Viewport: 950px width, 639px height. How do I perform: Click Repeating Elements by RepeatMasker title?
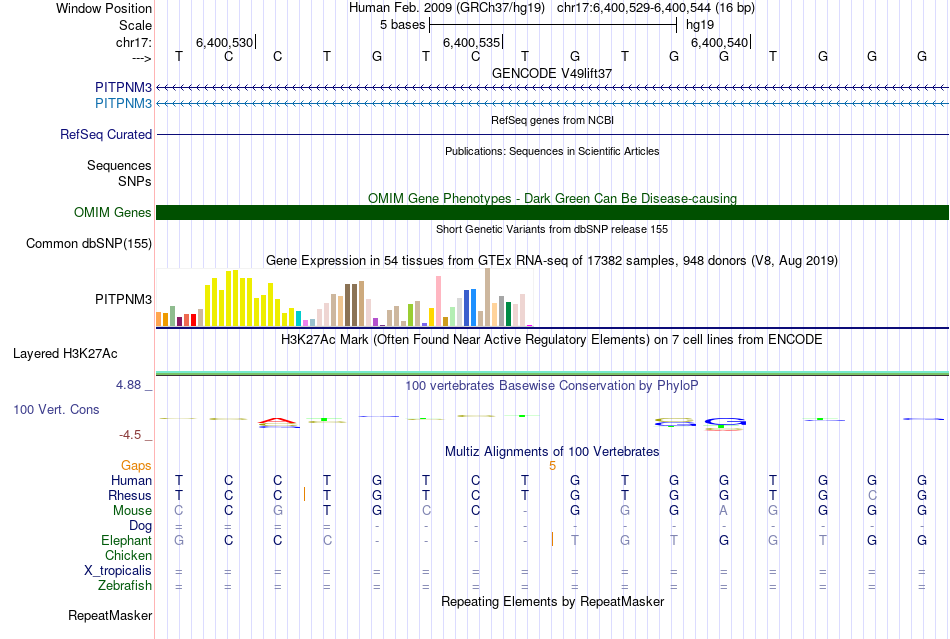553,601
